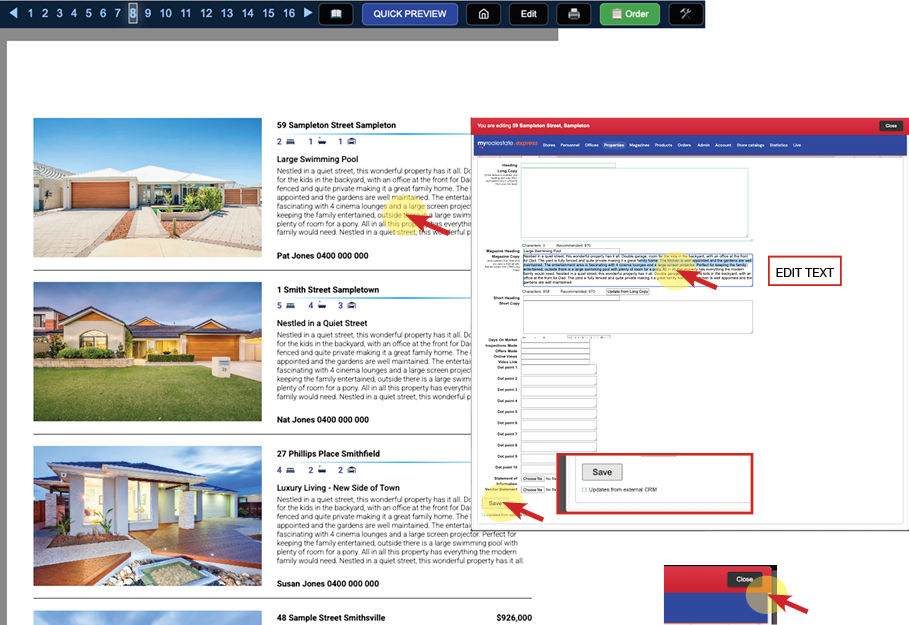Click the Video Link field
This screenshot has width=909, height=625.
(x=555, y=362)
